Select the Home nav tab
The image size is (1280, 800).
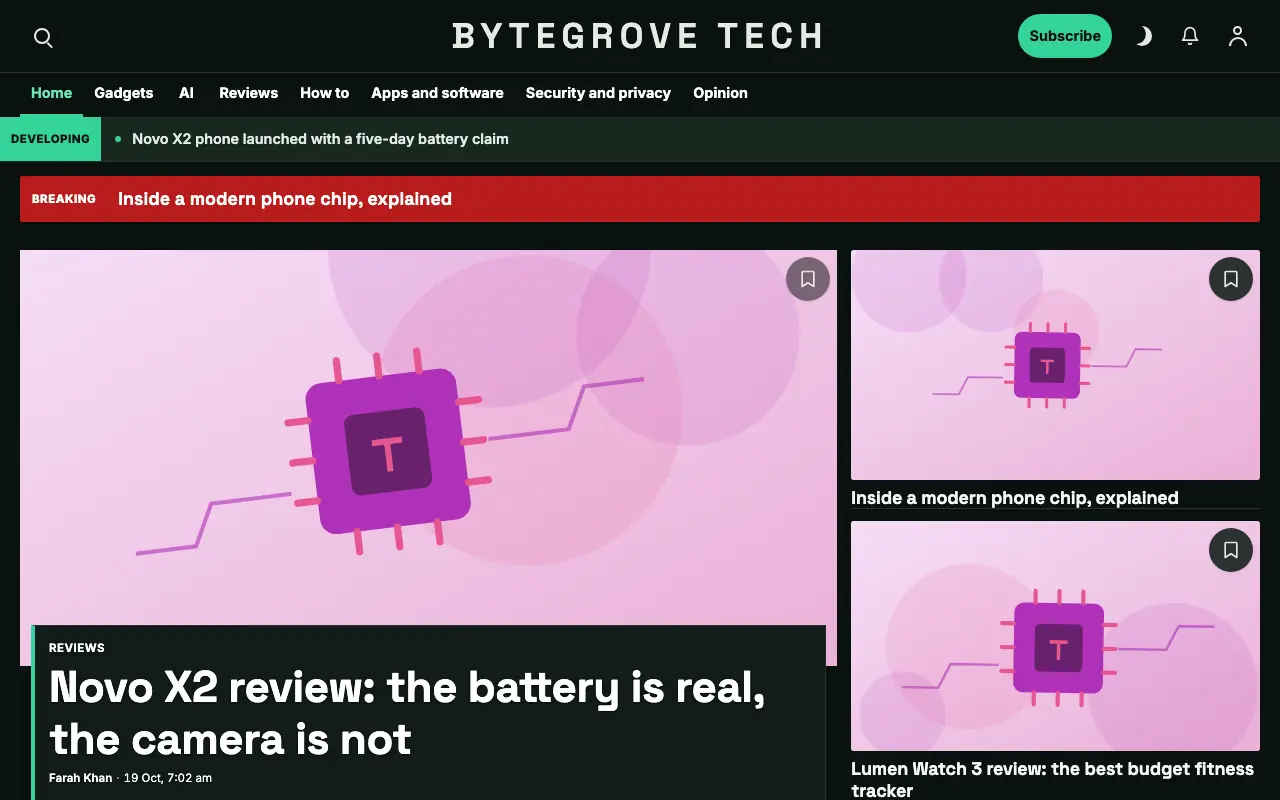pyautogui.click(x=51, y=93)
